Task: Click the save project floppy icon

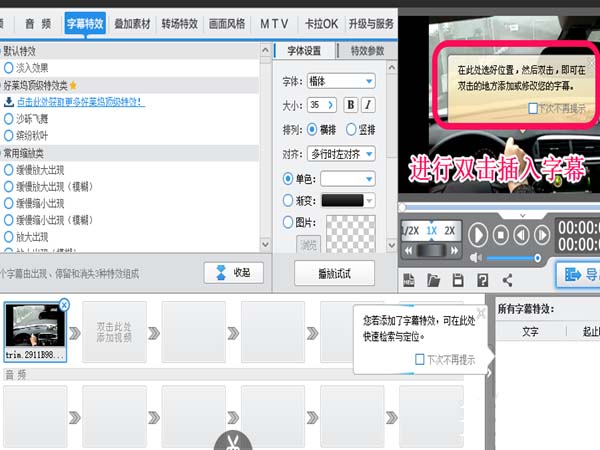Action: pyautogui.click(x=457, y=280)
